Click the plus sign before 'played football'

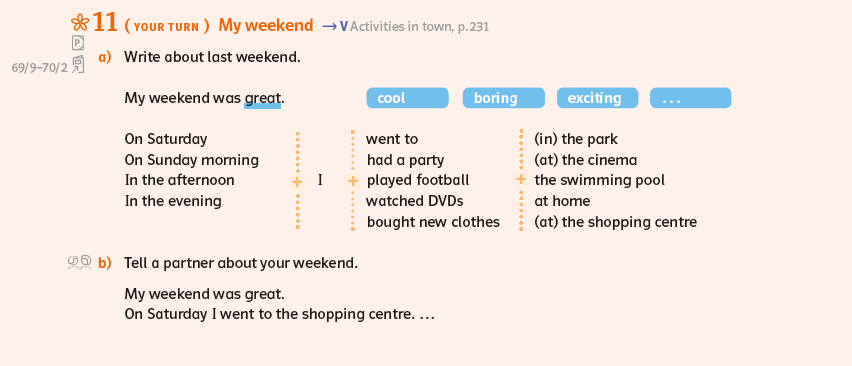353,181
